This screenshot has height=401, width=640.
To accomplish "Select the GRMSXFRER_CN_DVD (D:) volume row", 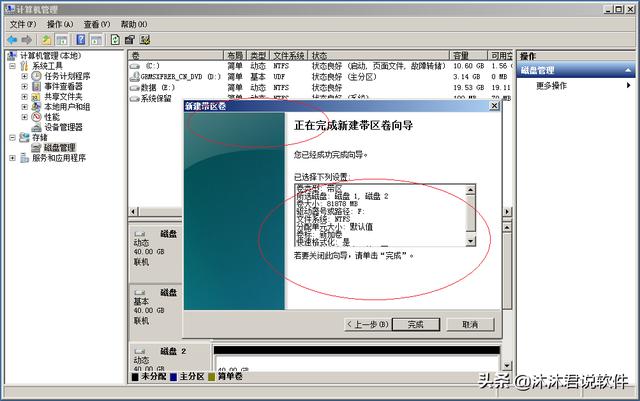I will (x=320, y=76).
